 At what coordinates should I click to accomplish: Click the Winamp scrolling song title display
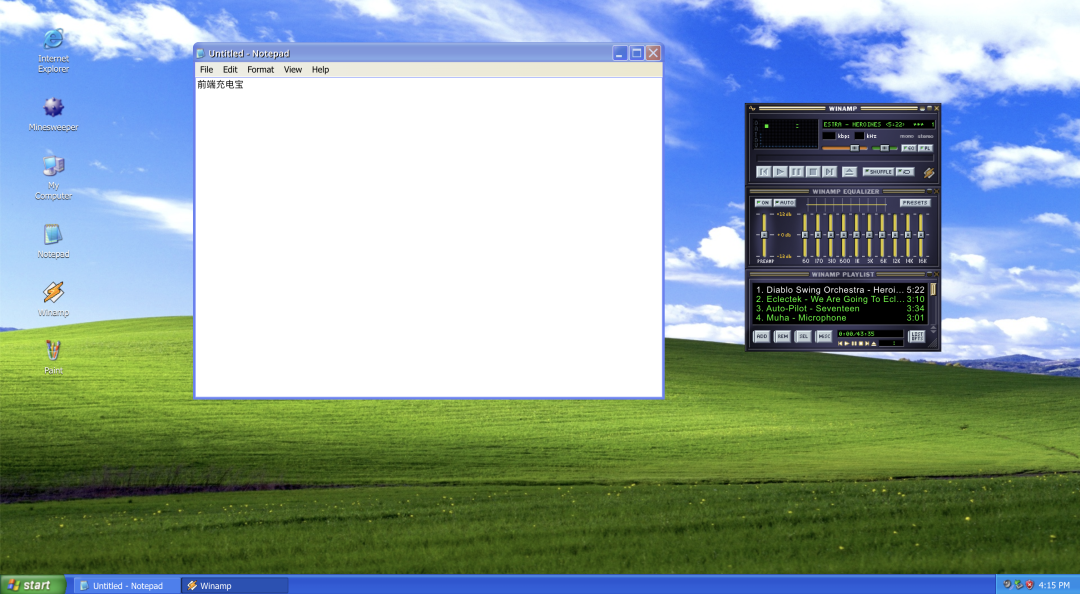tap(878, 125)
